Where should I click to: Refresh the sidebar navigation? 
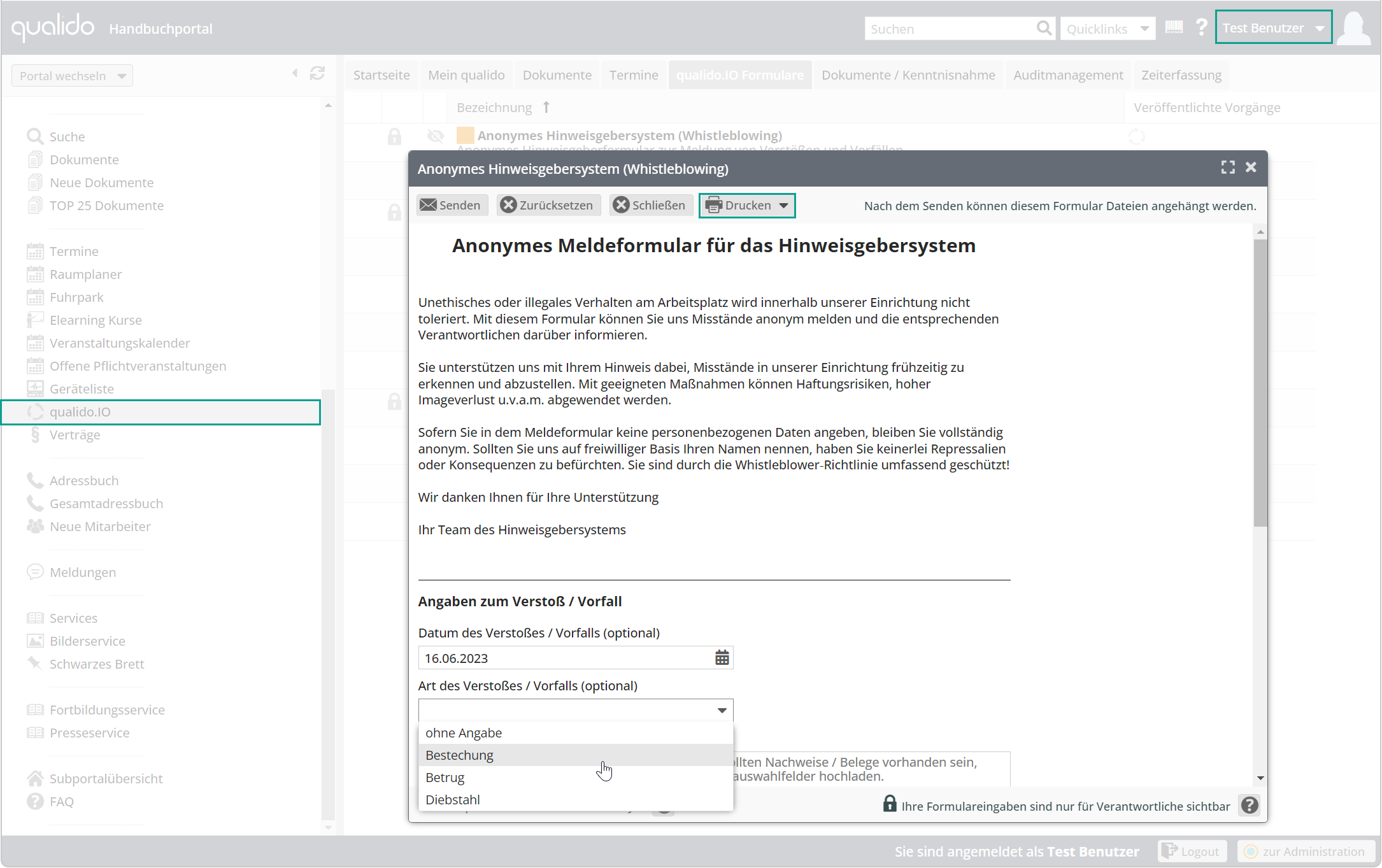coord(317,74)
